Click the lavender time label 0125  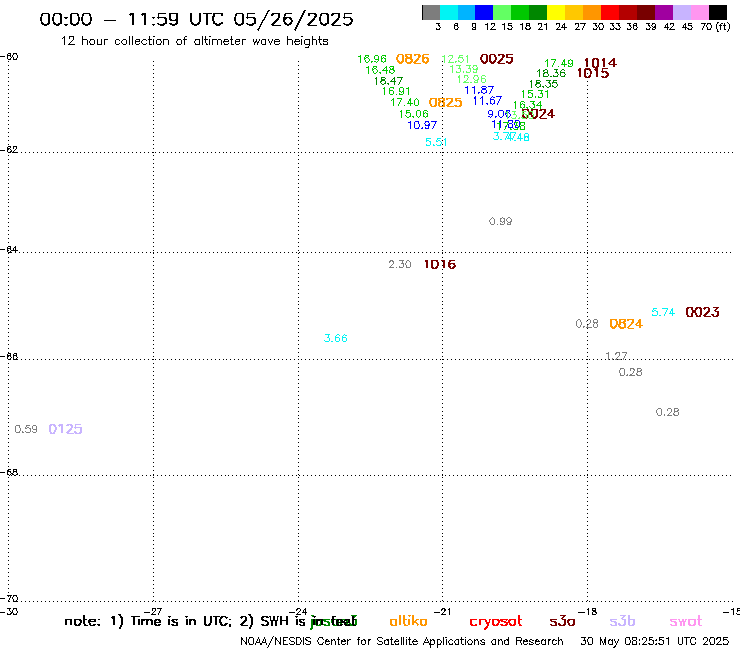66,430
